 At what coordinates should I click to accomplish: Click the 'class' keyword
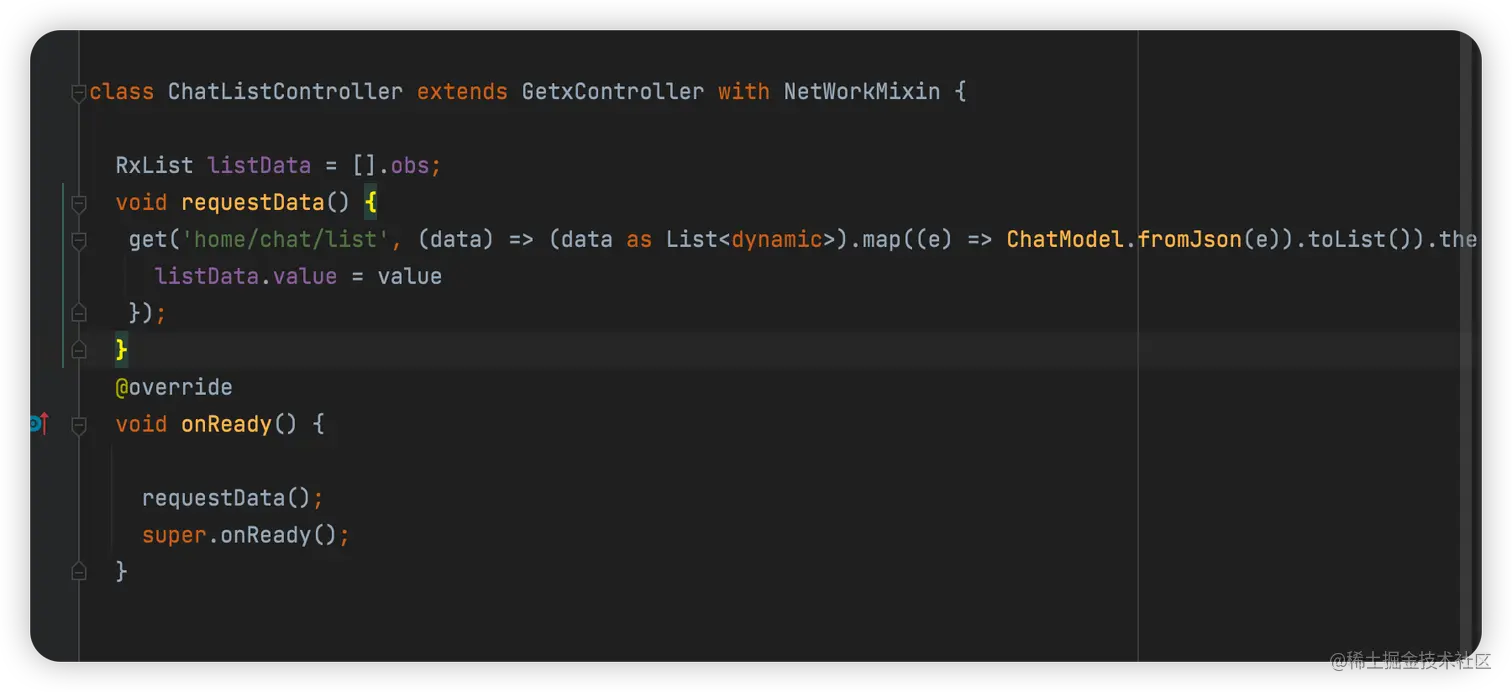(x=122, y=92)
